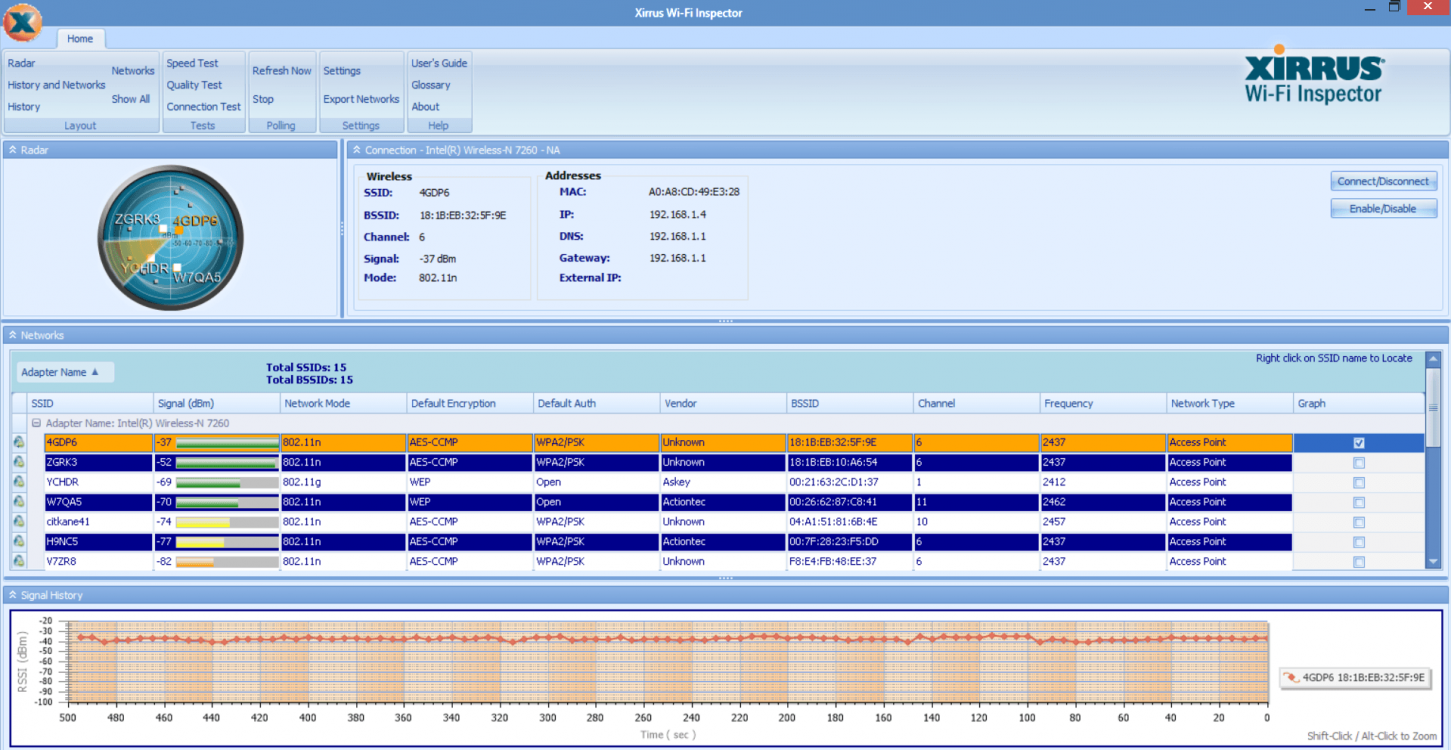The image size is (1451, 750).
Task: Click the Actiontec vendor cell for W7QA5
Action: [723, 502]
